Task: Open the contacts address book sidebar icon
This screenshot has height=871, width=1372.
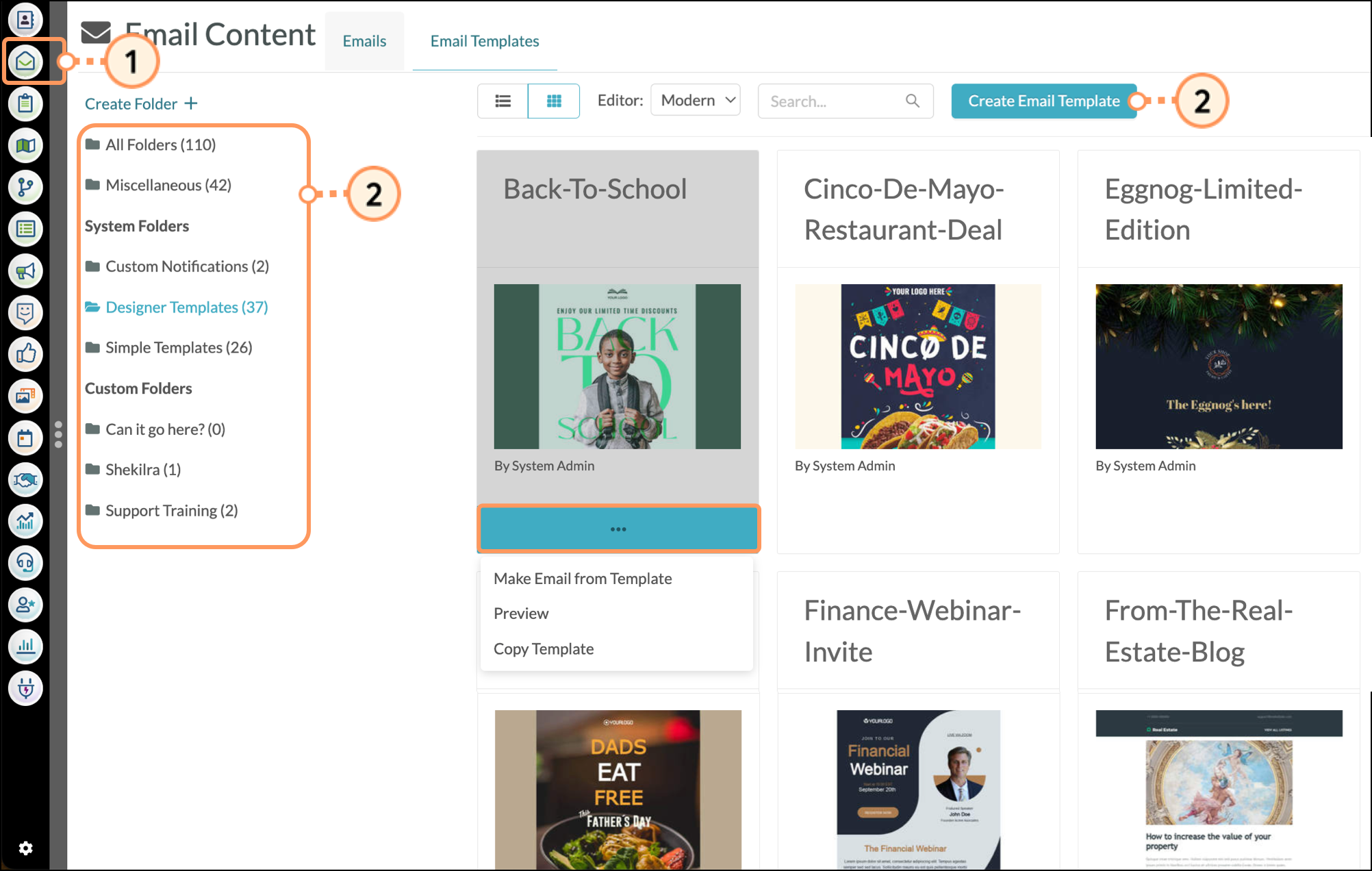Action: (25, 19)
